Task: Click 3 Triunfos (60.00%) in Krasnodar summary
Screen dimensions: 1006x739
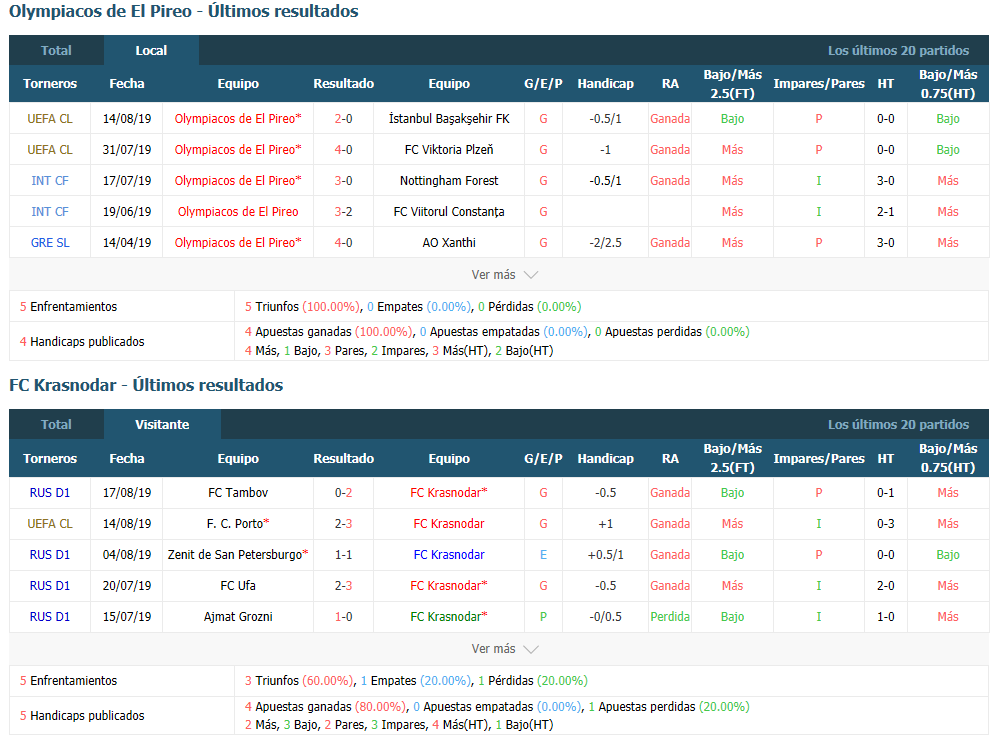Action: click(x=299, y=681)
